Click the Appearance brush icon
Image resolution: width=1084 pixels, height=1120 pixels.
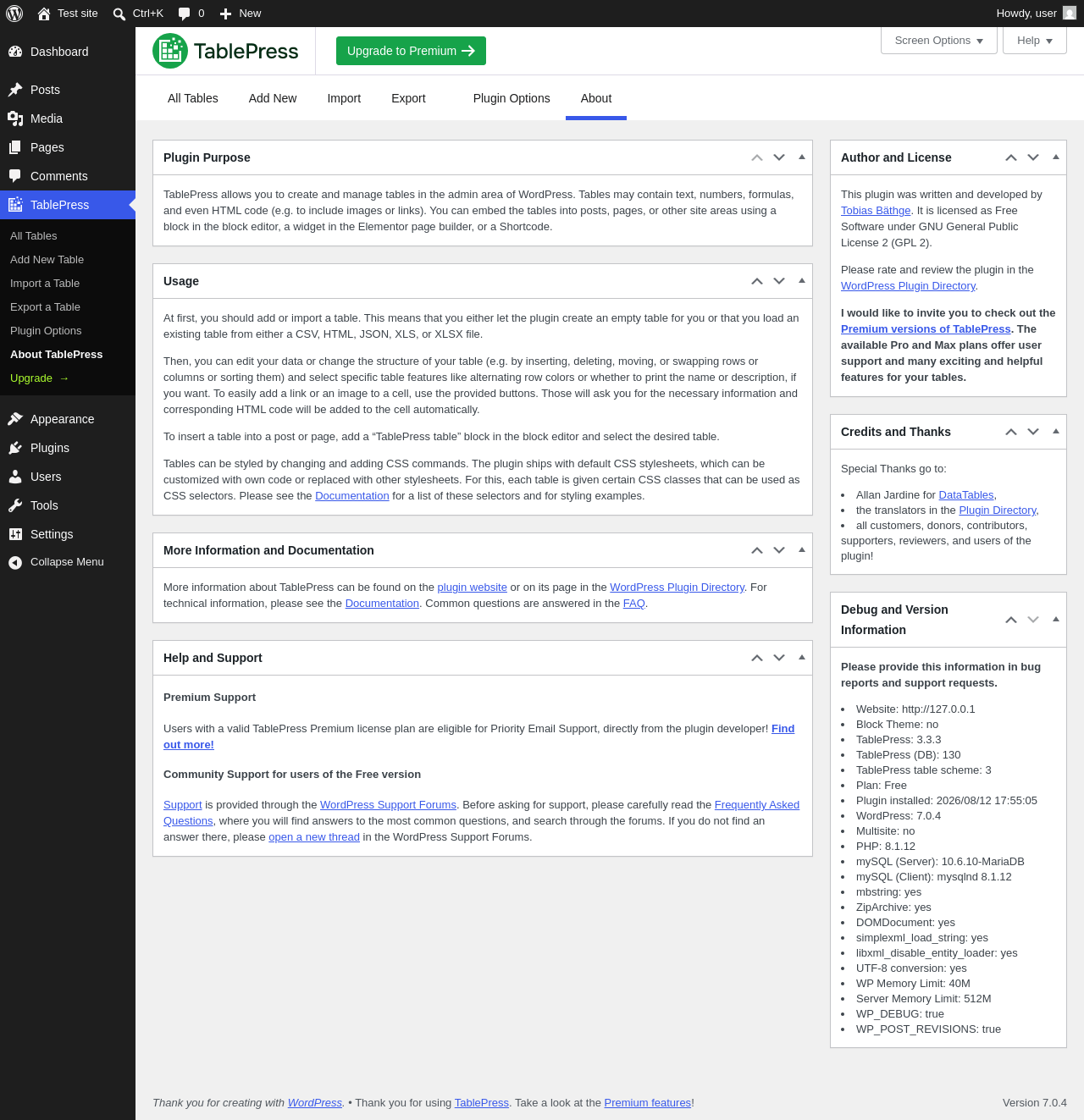click(15, 419)
